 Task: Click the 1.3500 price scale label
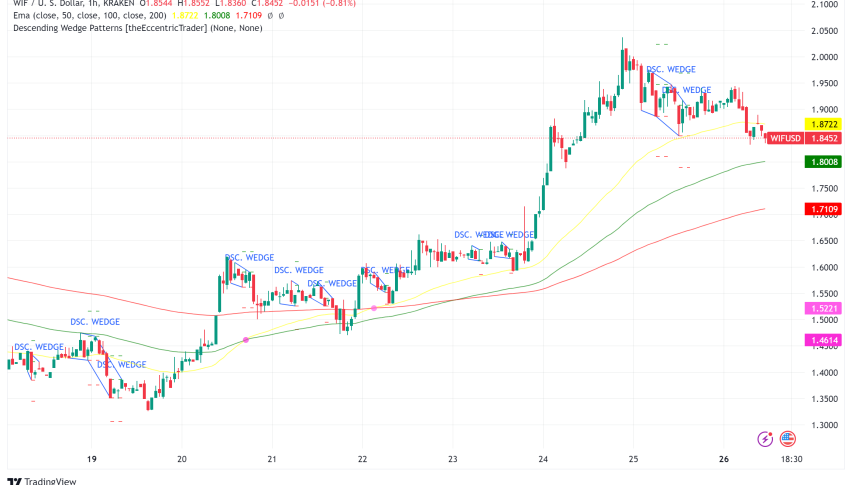[824, 399]
